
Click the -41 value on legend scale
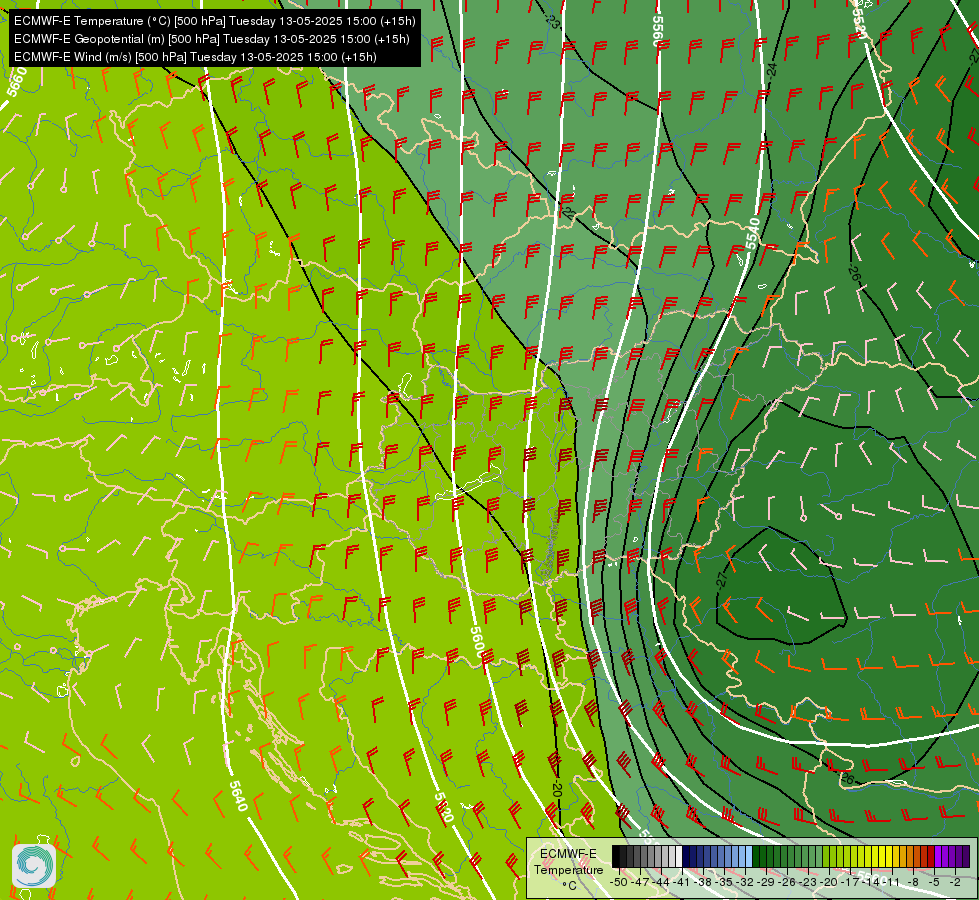pos(682,882)
